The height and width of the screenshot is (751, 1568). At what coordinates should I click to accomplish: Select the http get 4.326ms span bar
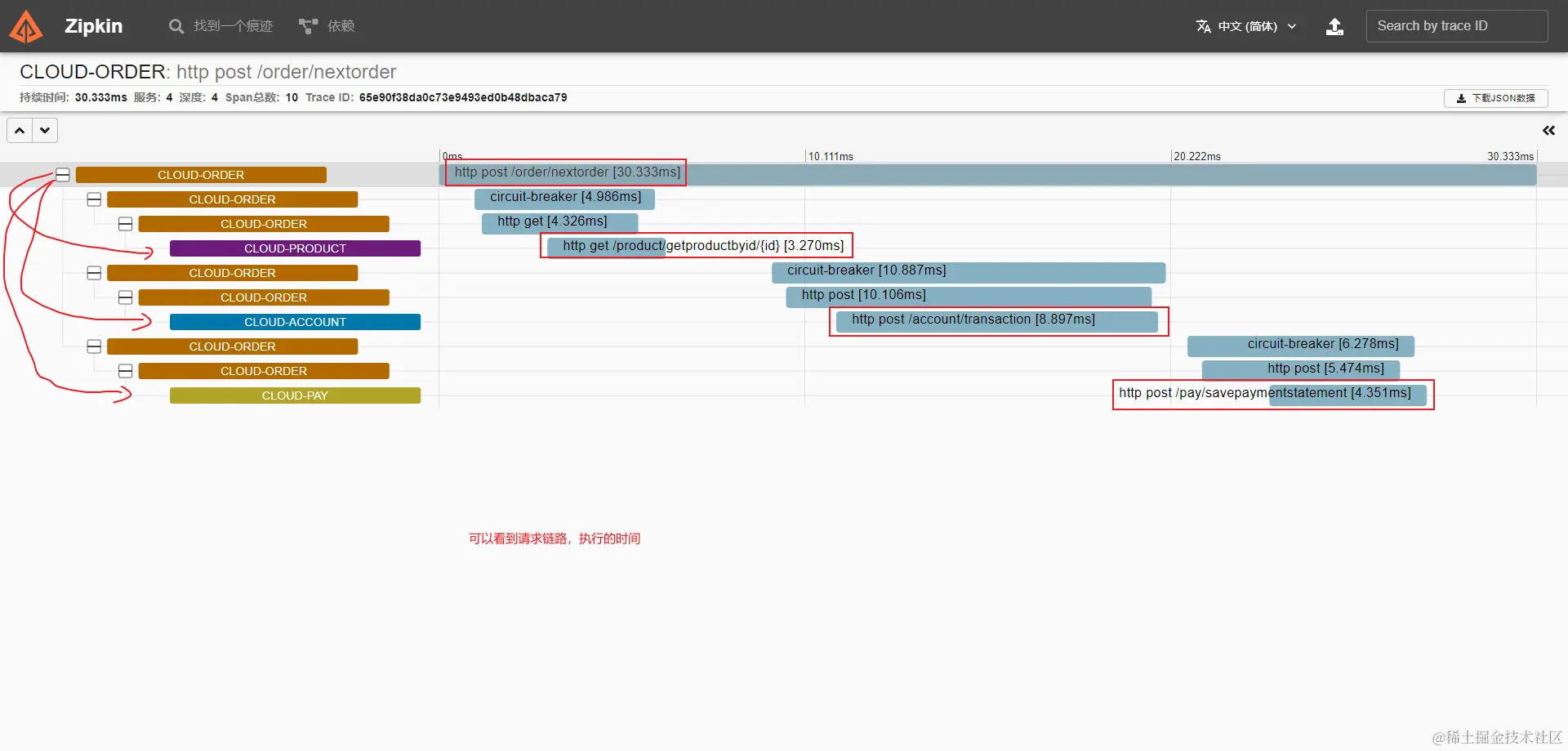tap(559, 223)
